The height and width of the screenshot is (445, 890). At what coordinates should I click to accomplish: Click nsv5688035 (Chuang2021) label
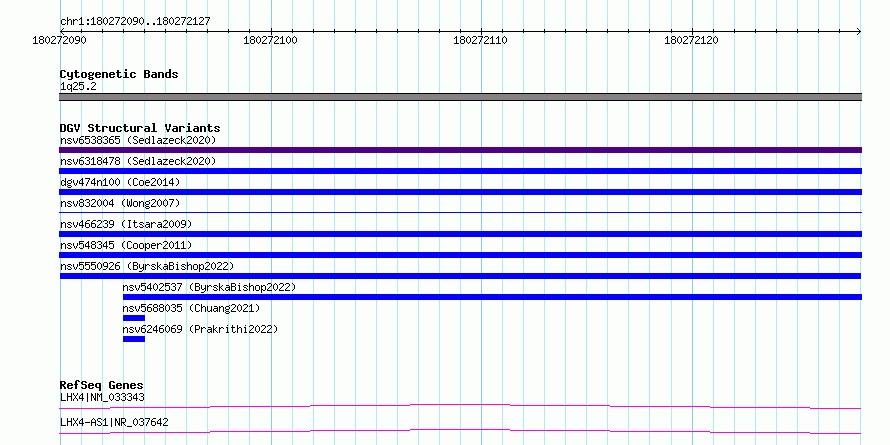tap(191, 308)
